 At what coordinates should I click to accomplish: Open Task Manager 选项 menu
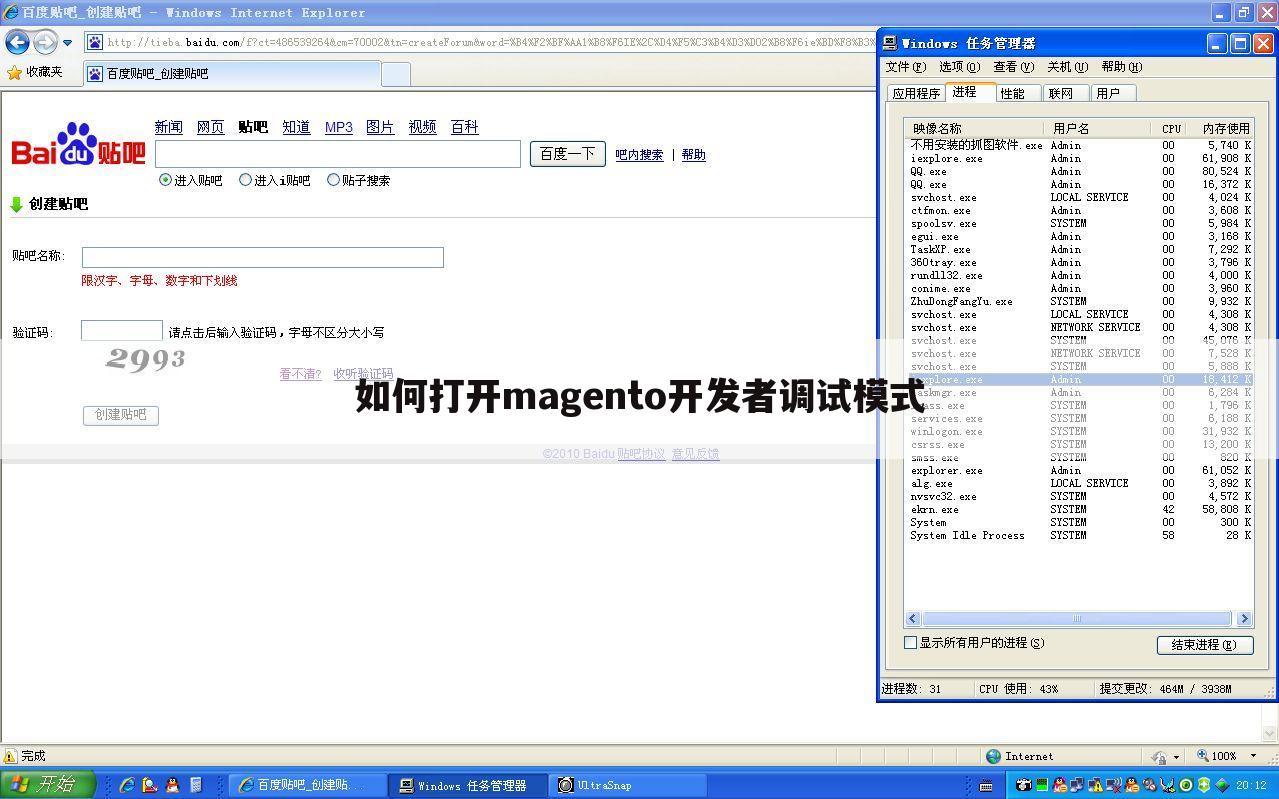[x=959, y=67]
